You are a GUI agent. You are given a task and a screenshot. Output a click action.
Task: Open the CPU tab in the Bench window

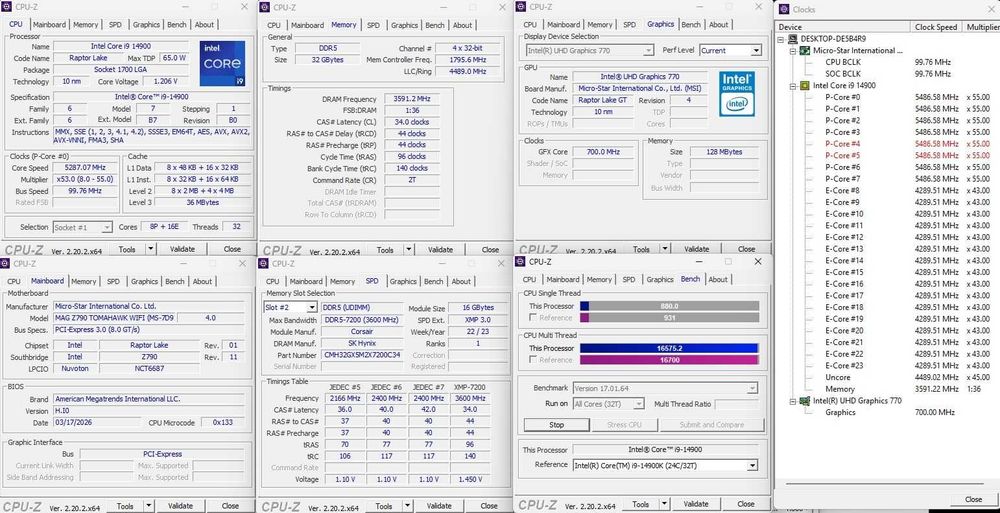point(529,279)
